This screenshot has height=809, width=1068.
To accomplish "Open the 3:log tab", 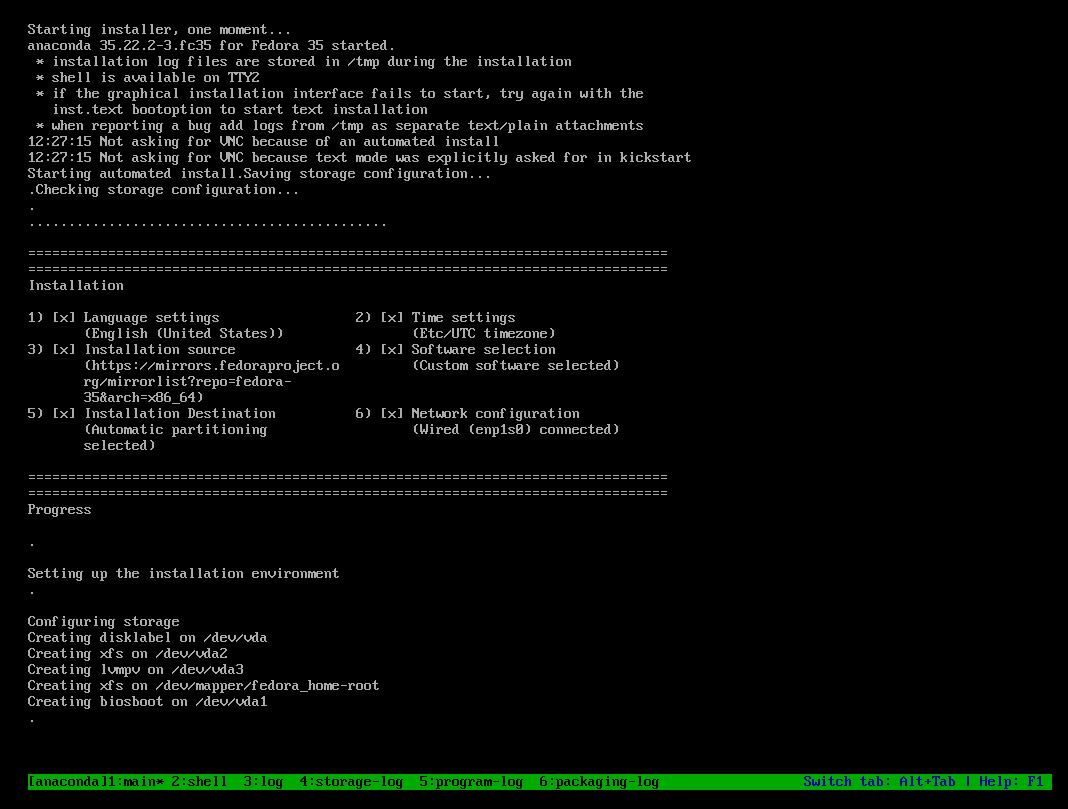I will tap(263, 782).
